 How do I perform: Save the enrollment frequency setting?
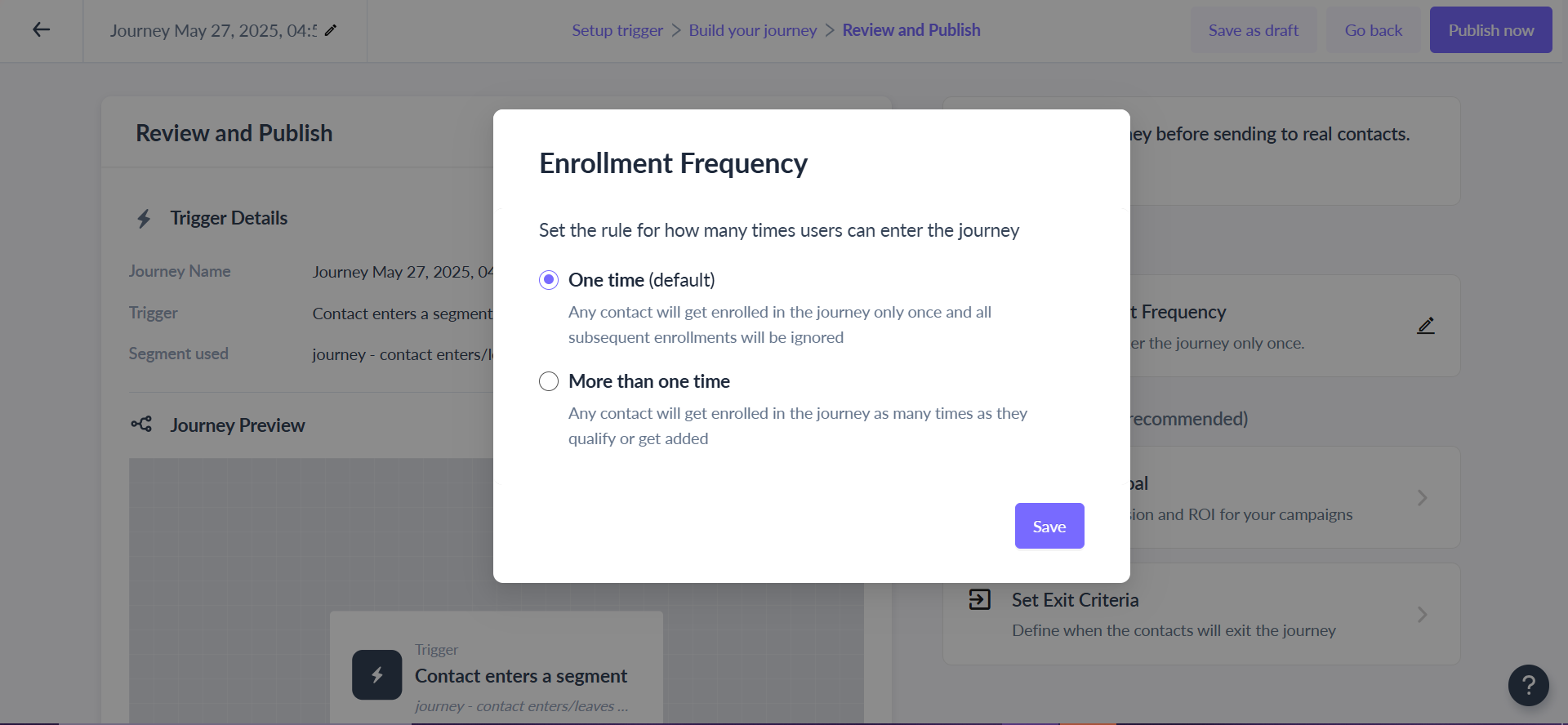1049,527
